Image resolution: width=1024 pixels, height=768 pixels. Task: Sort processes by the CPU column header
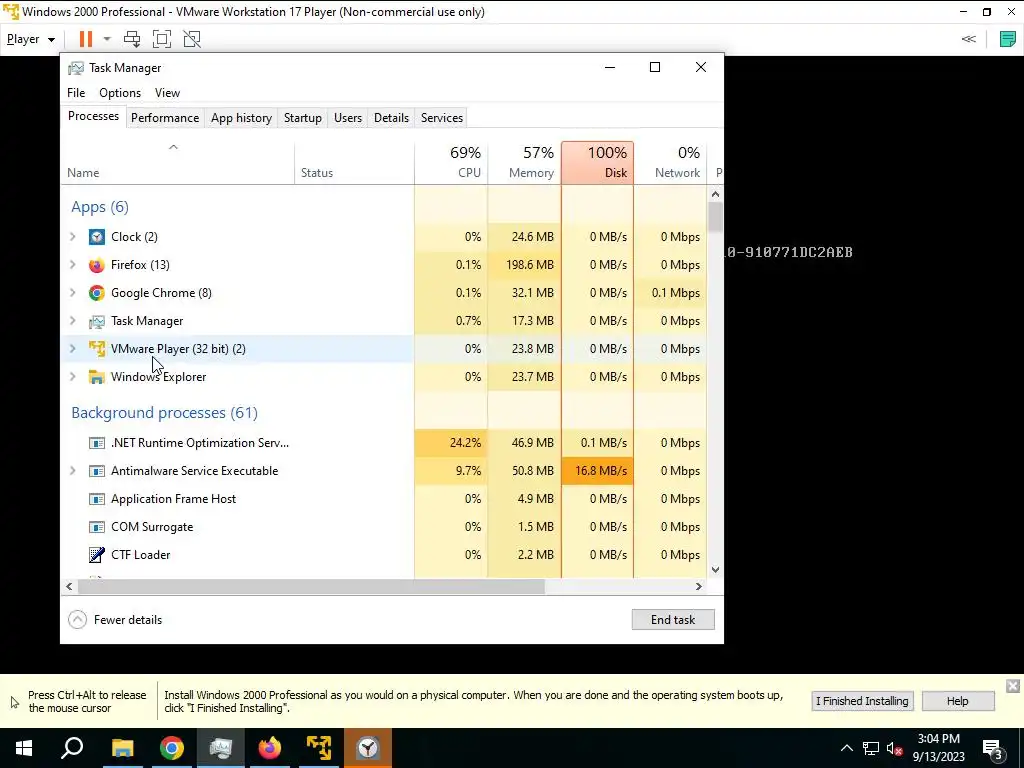pyautogui.click(x=451, y=163)
